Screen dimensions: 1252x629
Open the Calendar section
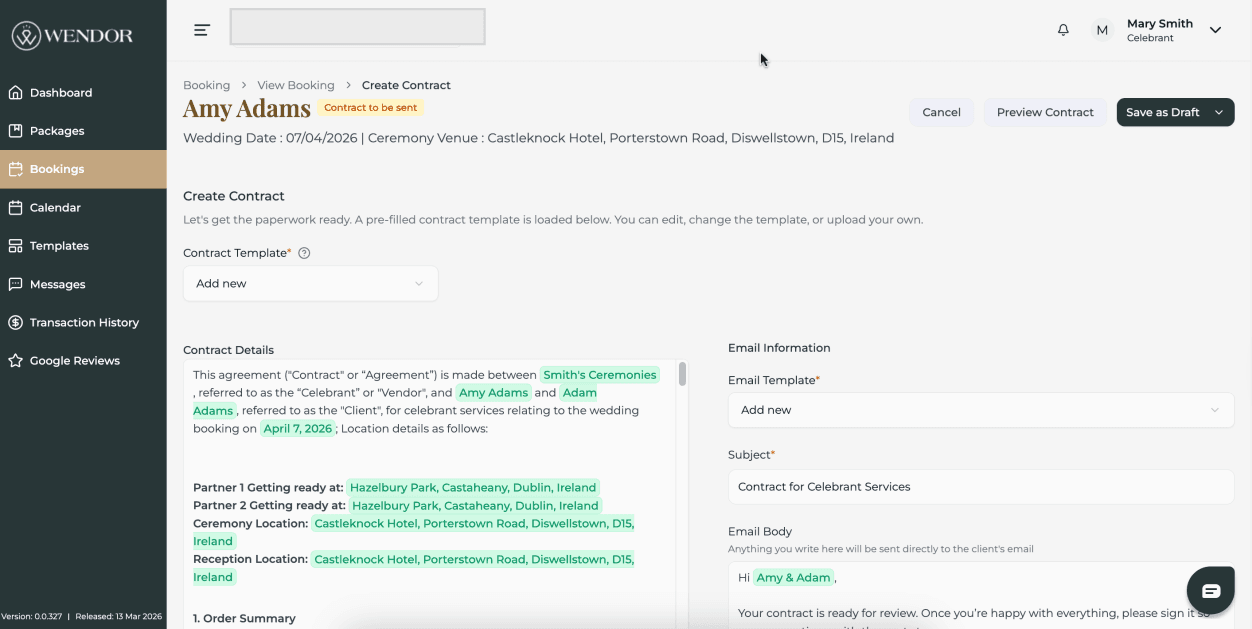tap(56, 207)
